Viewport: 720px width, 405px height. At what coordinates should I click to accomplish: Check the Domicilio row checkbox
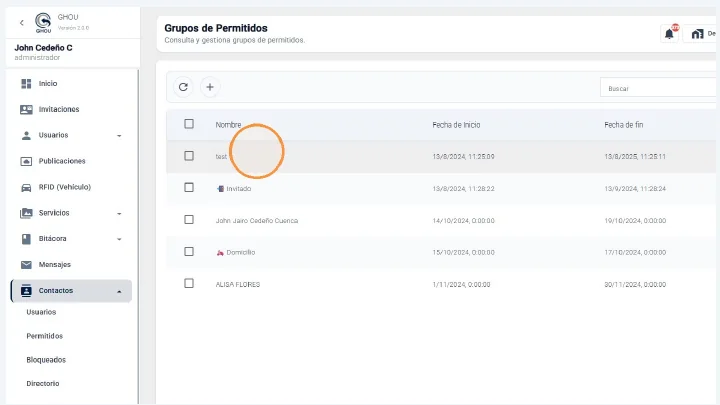pos(189,251)
